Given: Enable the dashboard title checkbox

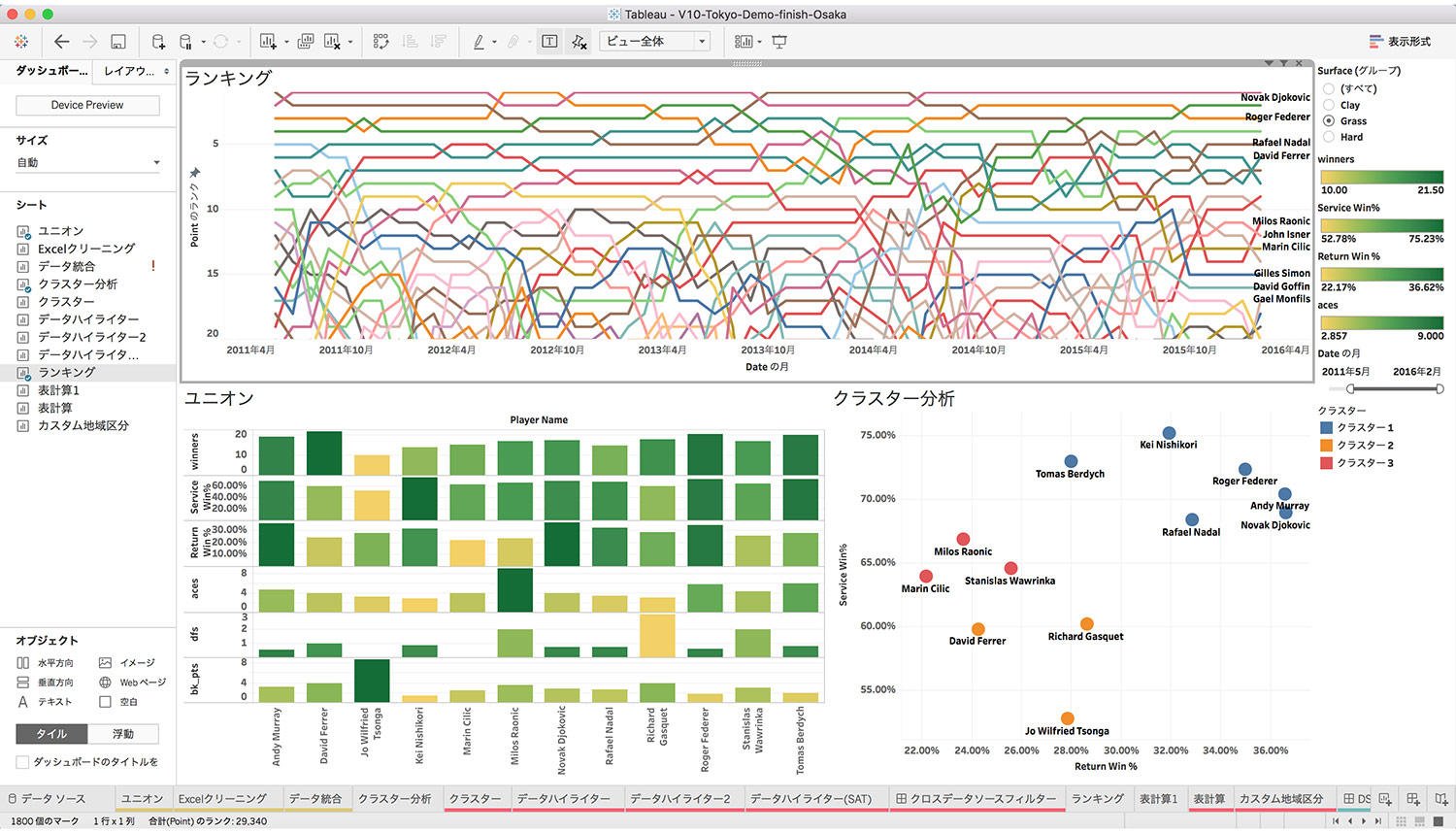Looking at the screenshot, I should (x=22, y=762).
